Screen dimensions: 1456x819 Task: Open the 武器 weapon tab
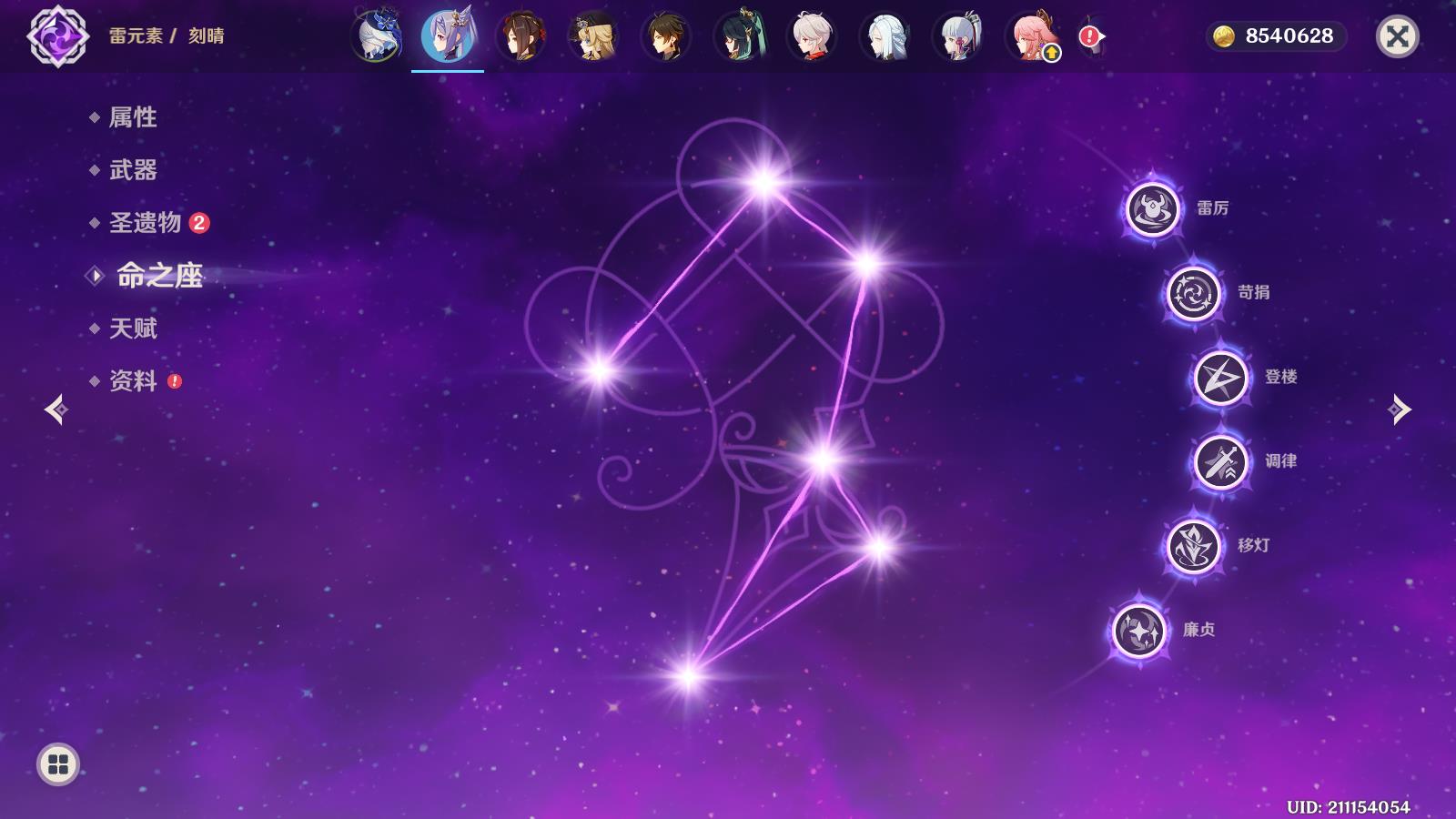pyautogui.click(x=133, y=169)
